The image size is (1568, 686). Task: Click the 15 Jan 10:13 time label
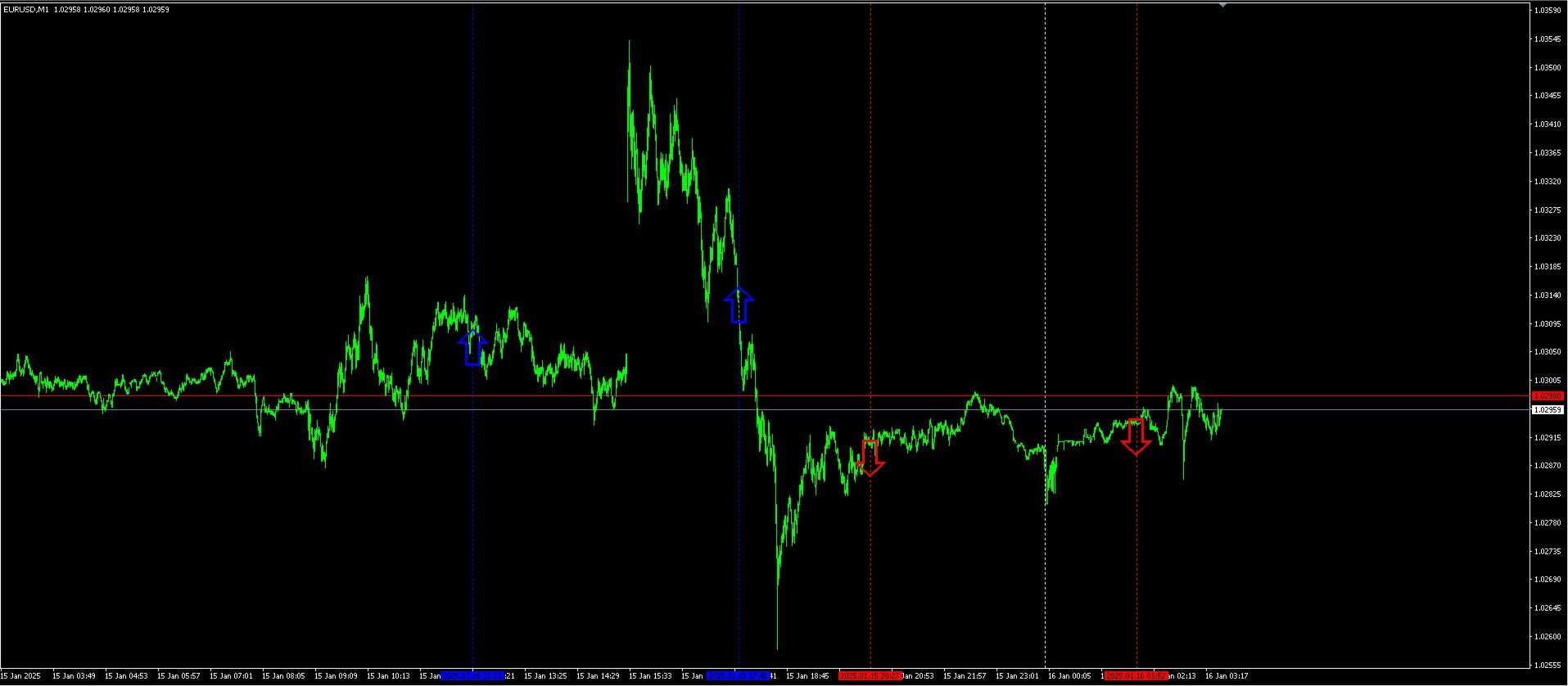coord(388,676)
